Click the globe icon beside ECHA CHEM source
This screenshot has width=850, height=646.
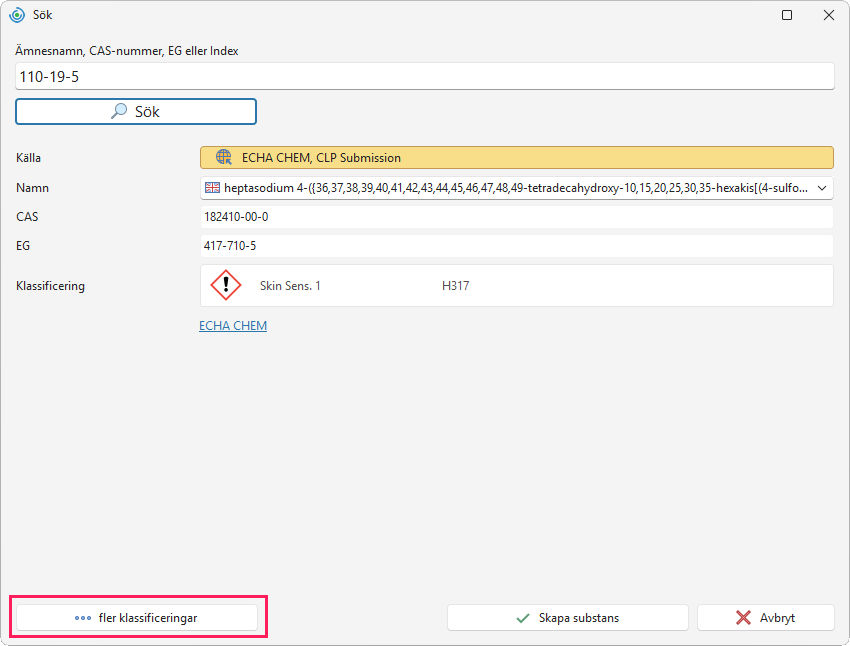click(223, 157)
